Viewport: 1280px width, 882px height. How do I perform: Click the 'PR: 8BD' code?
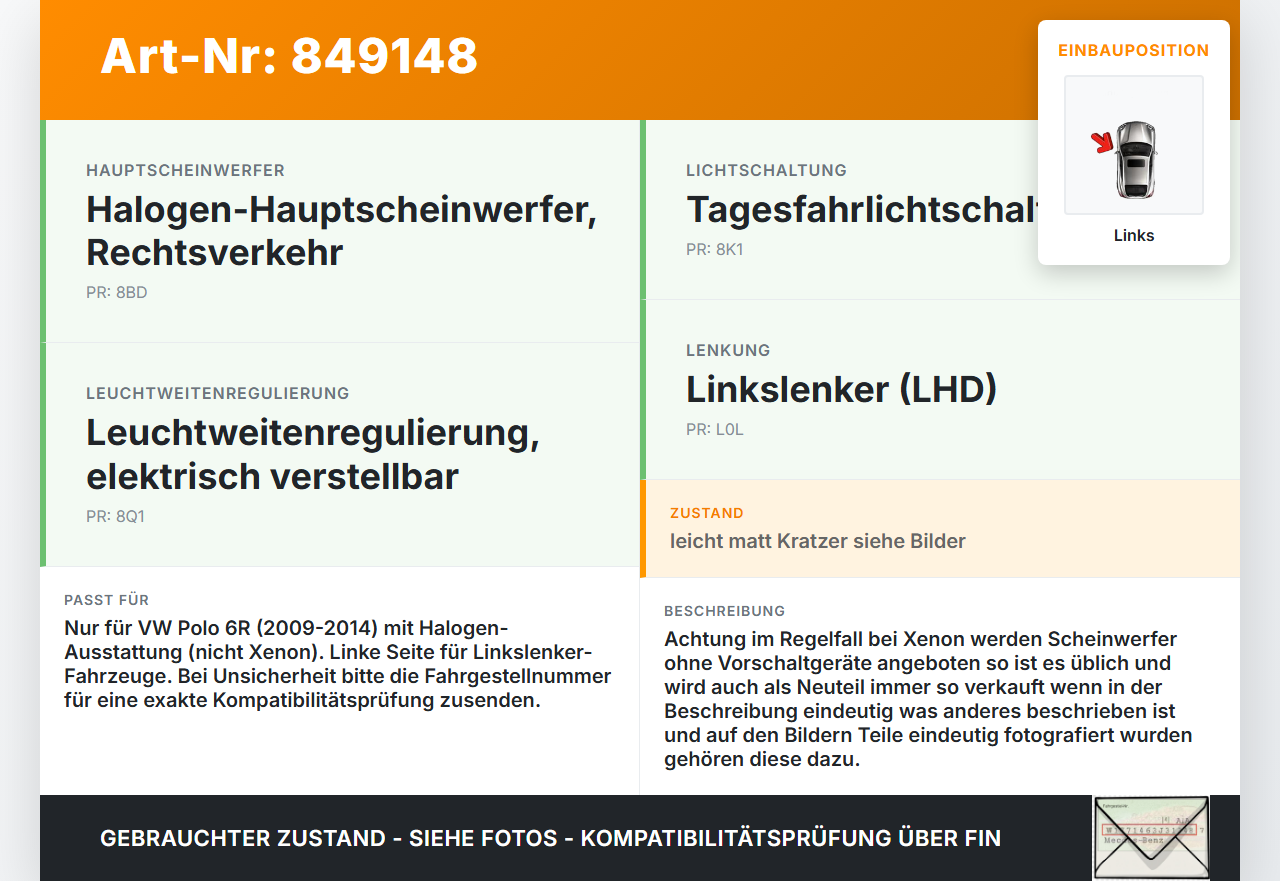[x=117, y=293]
